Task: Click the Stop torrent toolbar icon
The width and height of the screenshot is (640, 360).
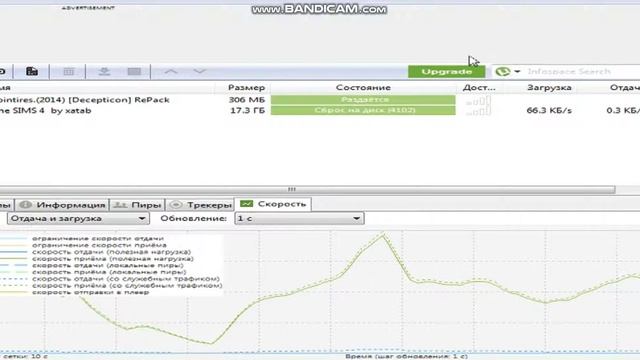Action: [x=134, y=72]
